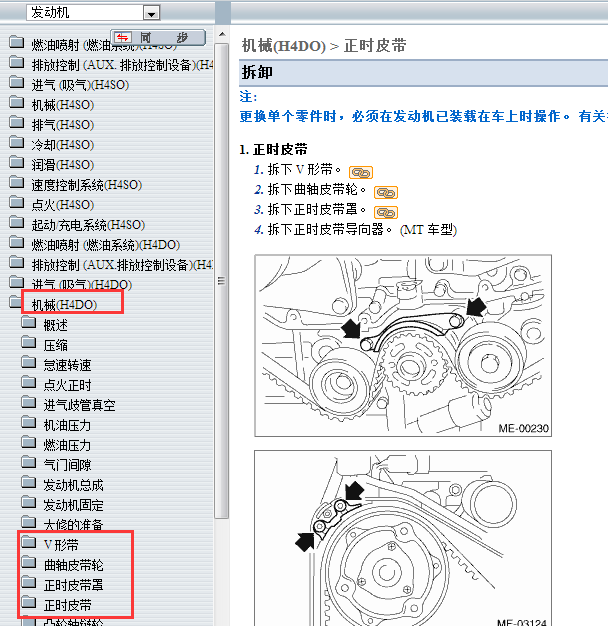Select the 燃油压力 subsection
The width and height of the screenshot is (608, 626).
(67, 445)
